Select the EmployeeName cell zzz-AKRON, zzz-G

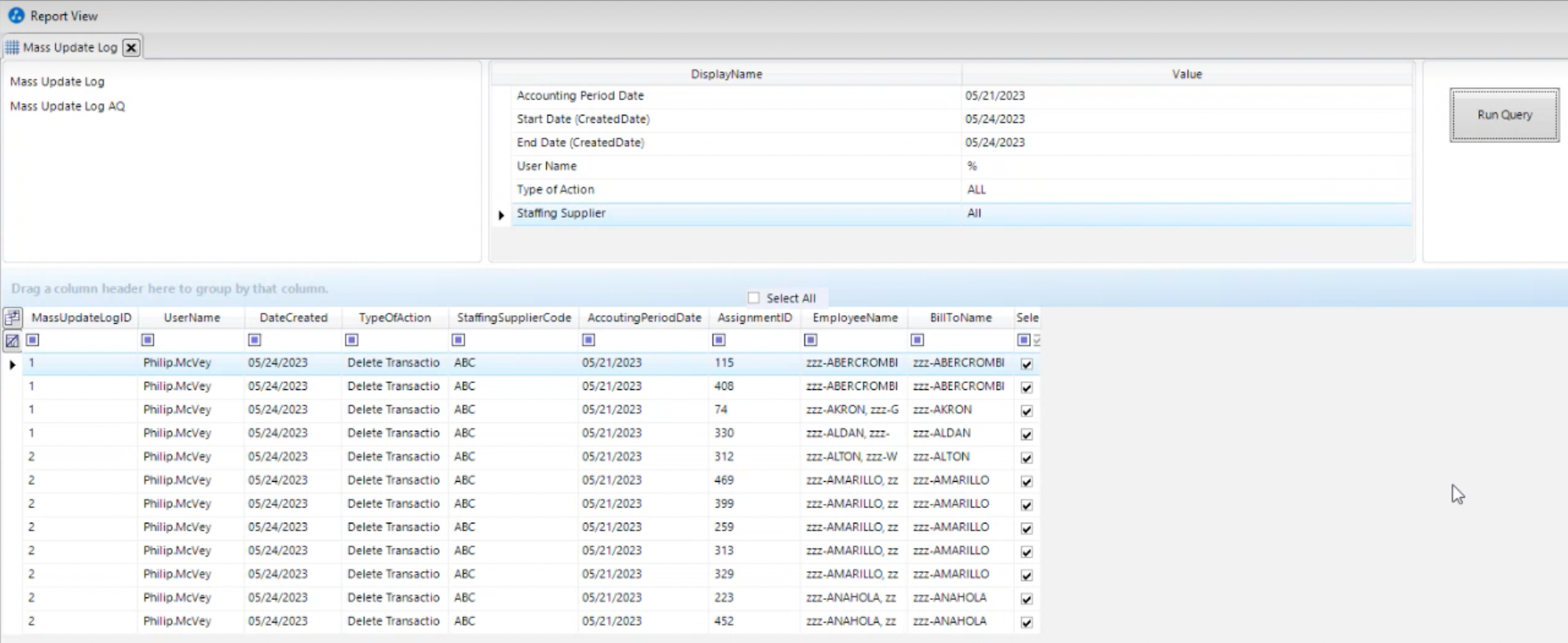click(x=852, y=410)
